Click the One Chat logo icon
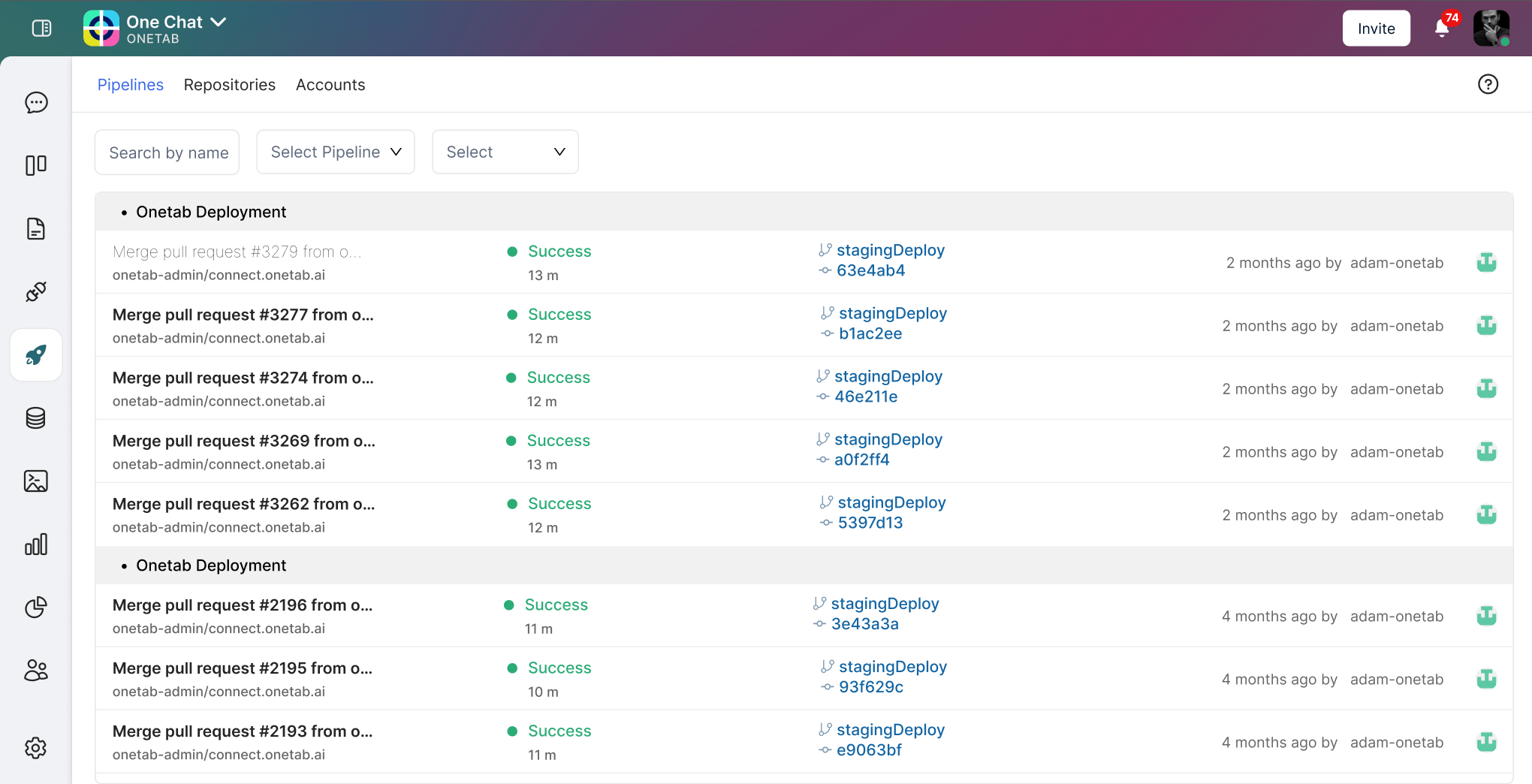This screenshot has width=1532, height=784. pos(101,29)
